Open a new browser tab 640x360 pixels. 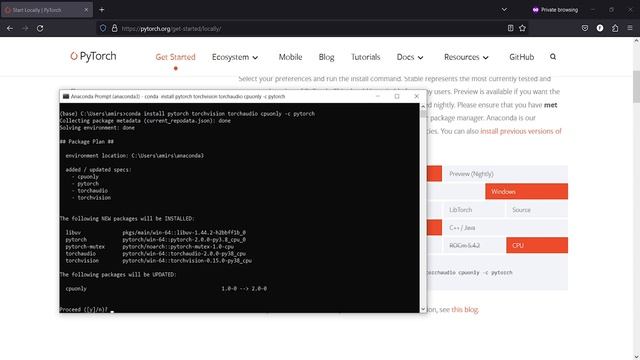(x=102, y=10)
